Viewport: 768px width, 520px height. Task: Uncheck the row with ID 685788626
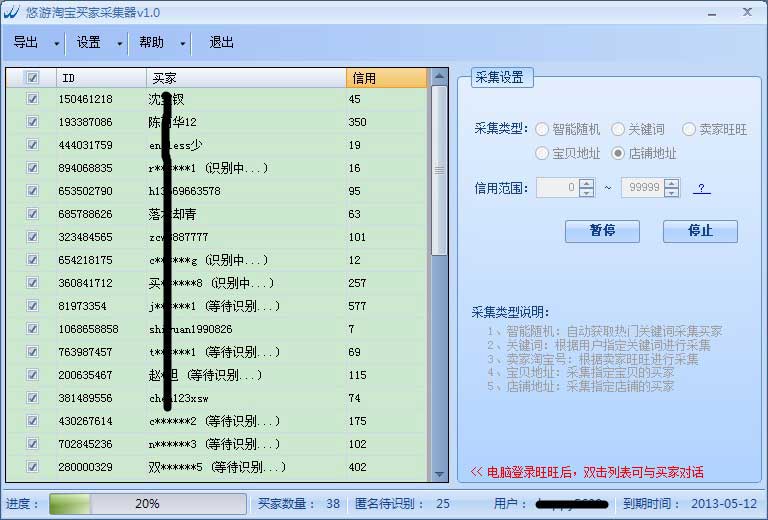(x=32, y=213)
